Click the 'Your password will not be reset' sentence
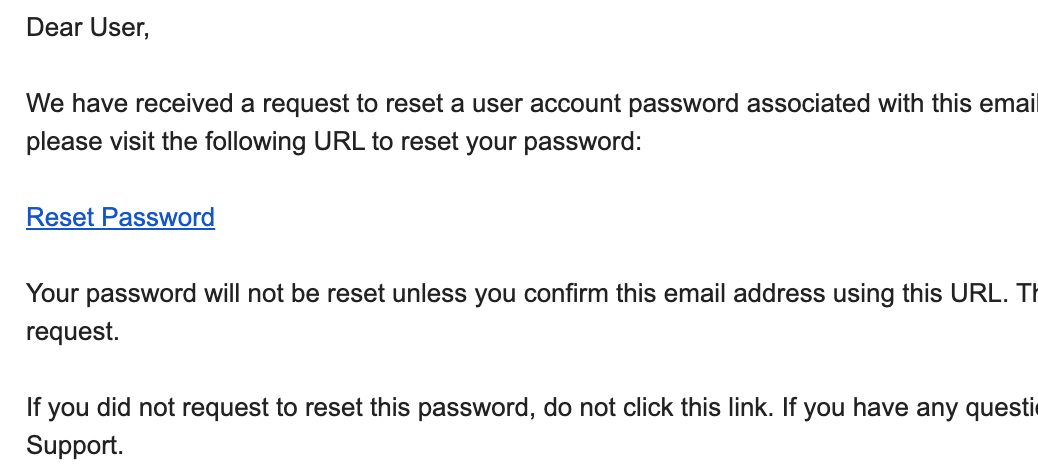This screenshot has height=476, width=1038. 532,293
